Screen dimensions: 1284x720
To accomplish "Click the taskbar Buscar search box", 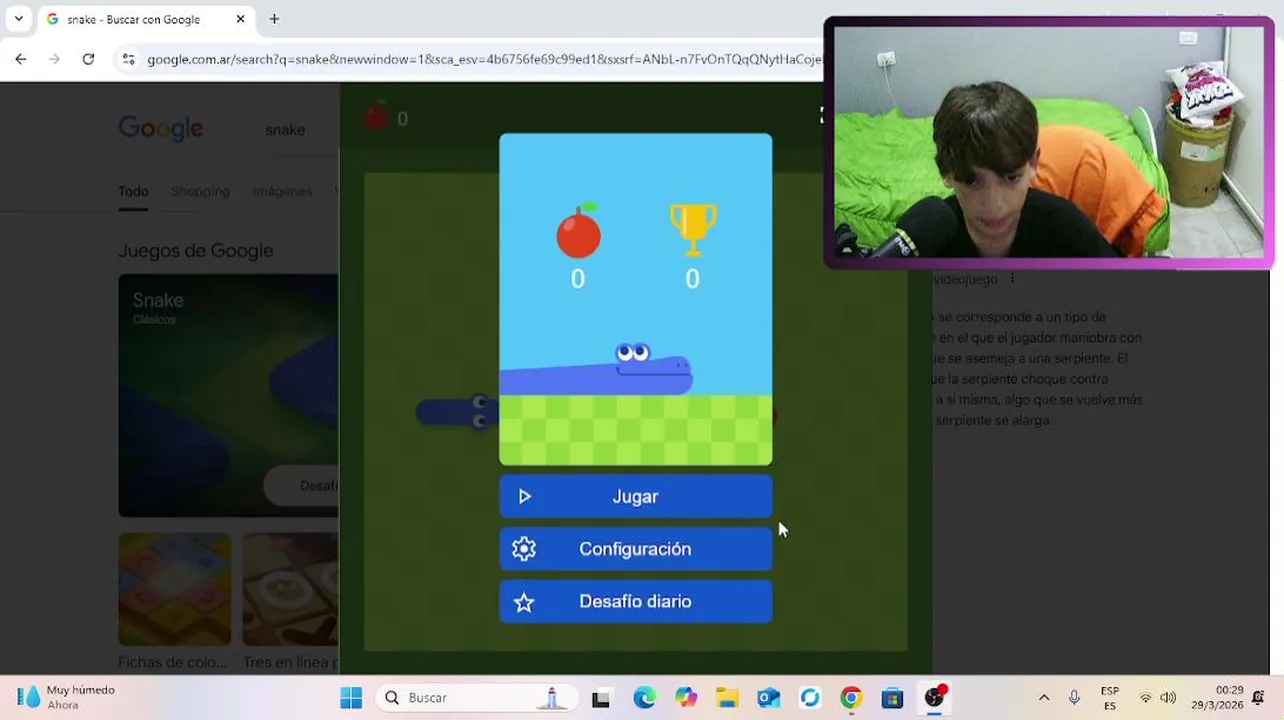I will pyautogui.click(x=478, y=698).
